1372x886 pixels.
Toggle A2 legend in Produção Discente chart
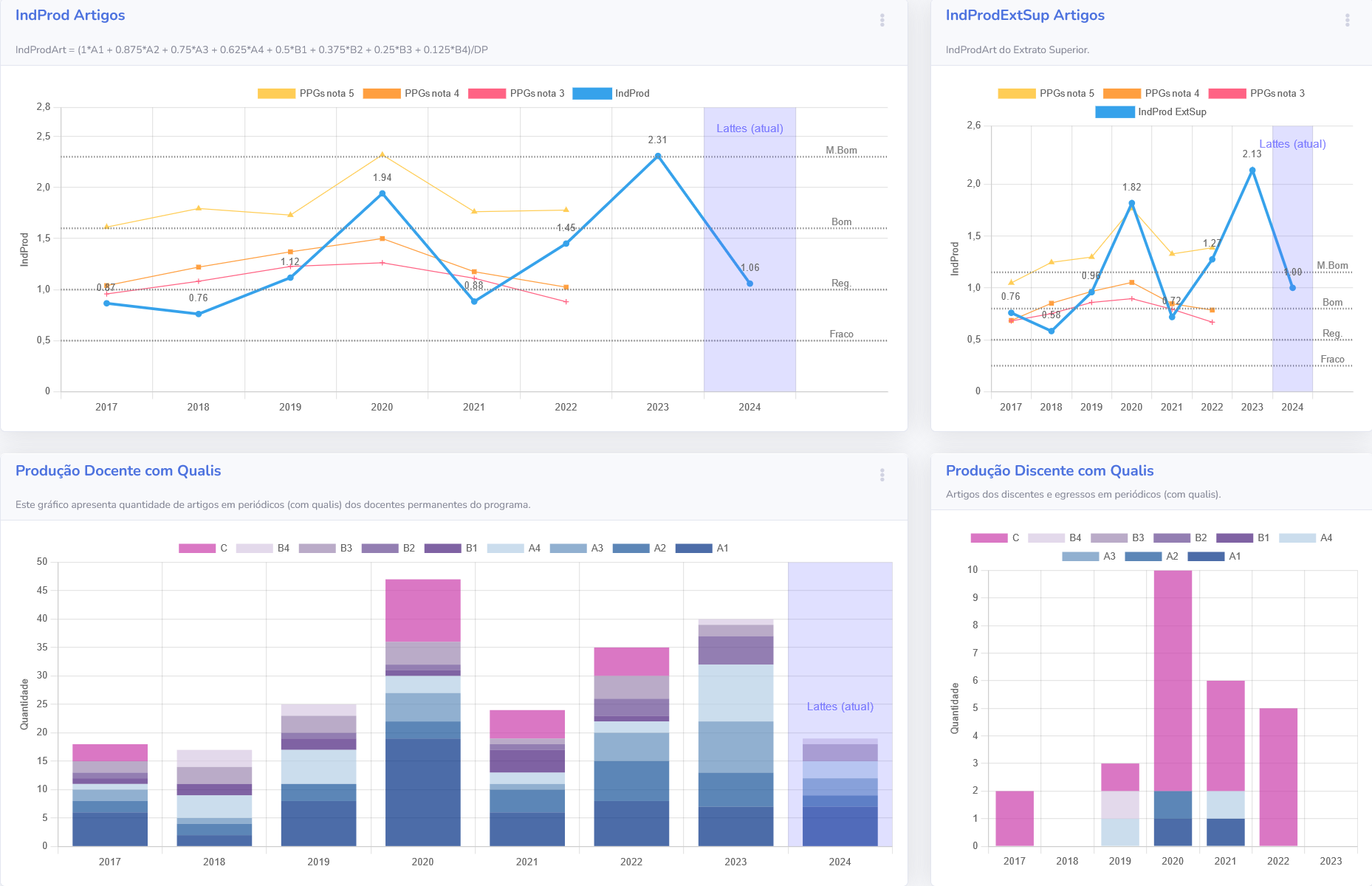coord(1152,556)
